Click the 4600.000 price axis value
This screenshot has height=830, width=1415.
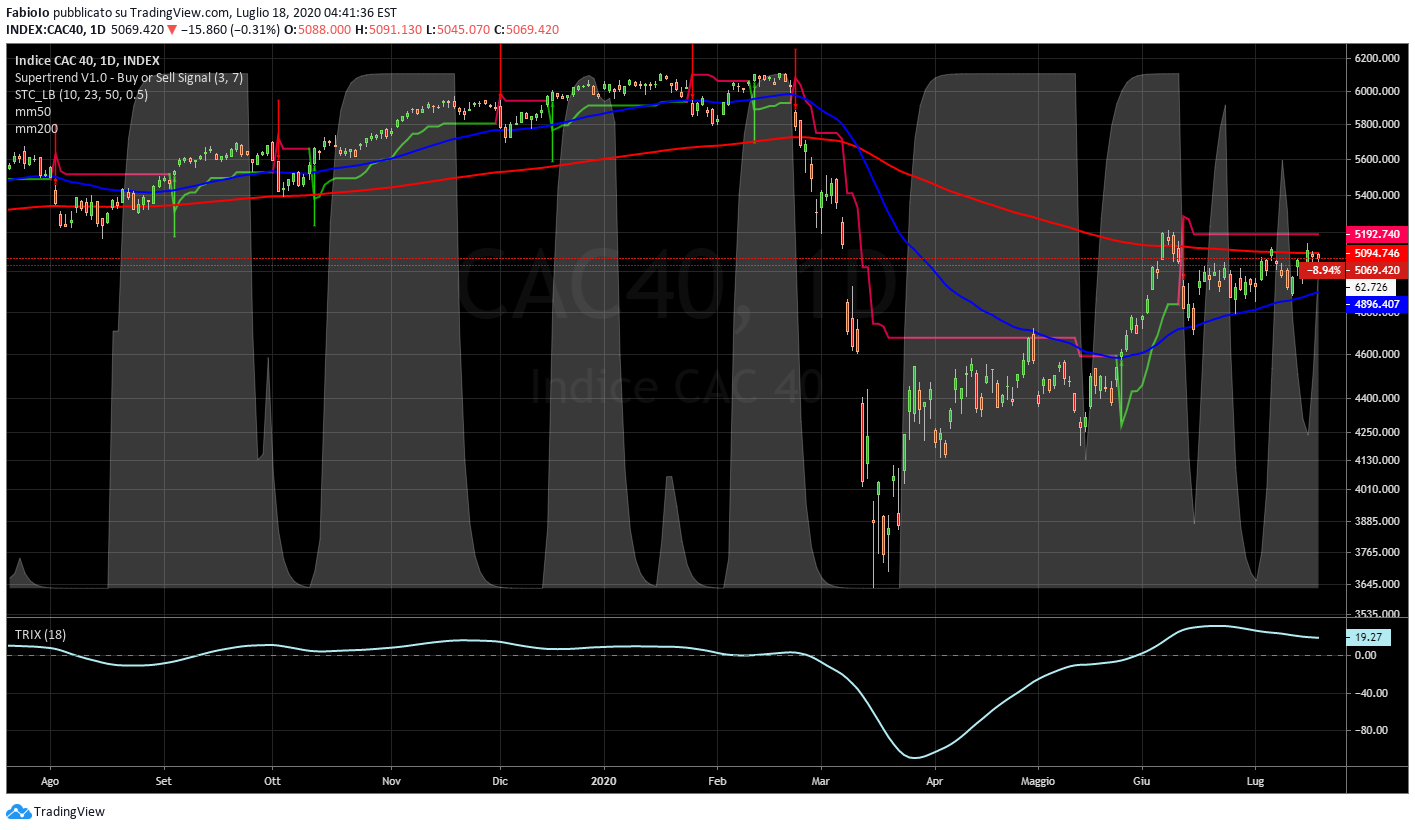coord(1376,354)
